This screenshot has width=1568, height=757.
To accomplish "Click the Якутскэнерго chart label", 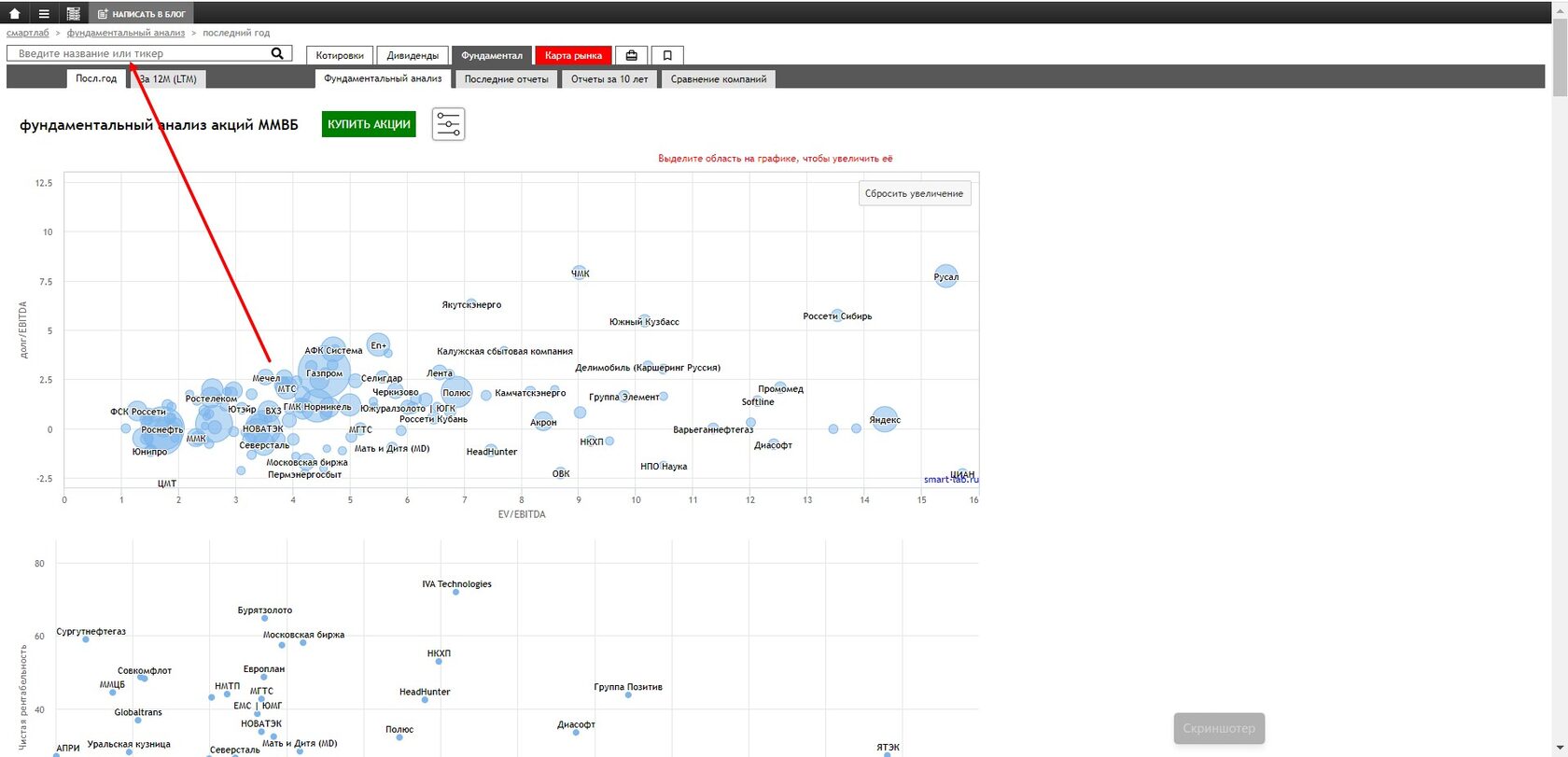I will tap(471, 305).
